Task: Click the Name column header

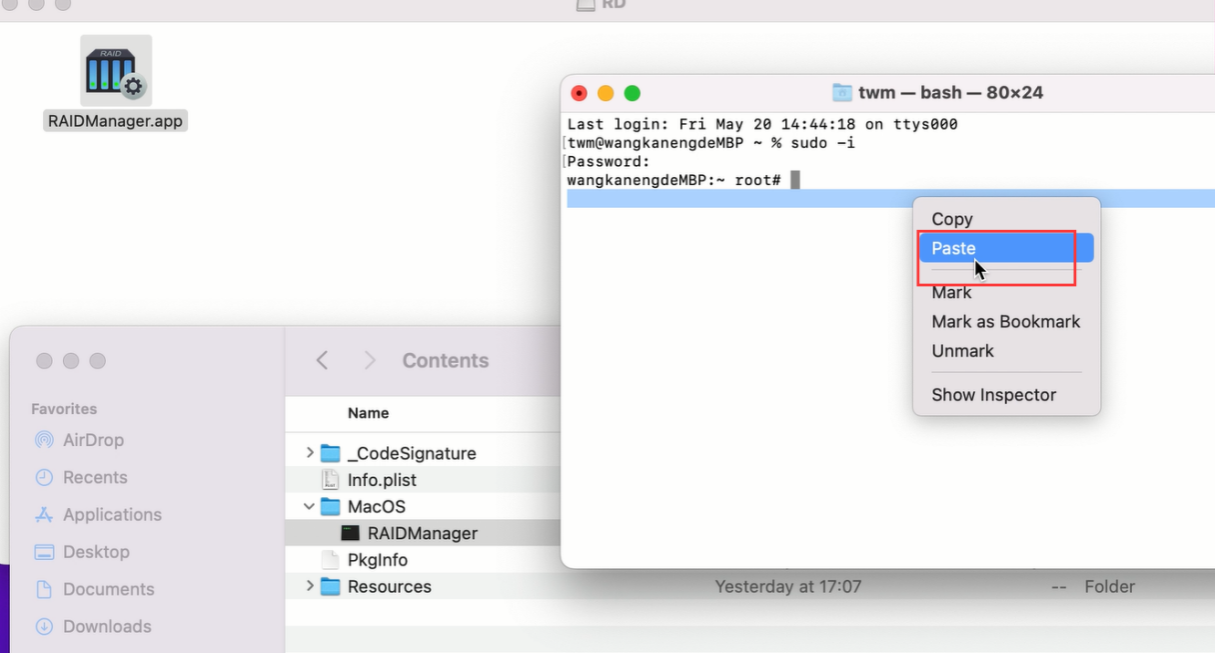Action: pos(368,413)
